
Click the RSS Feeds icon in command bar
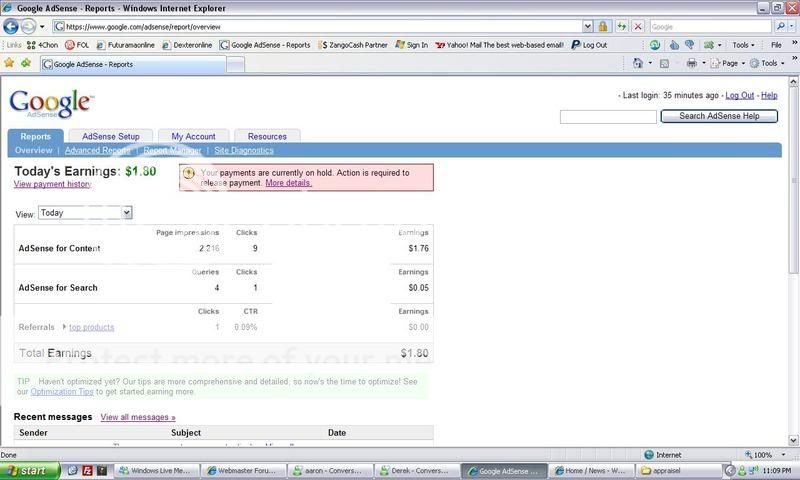pos(664,63)
